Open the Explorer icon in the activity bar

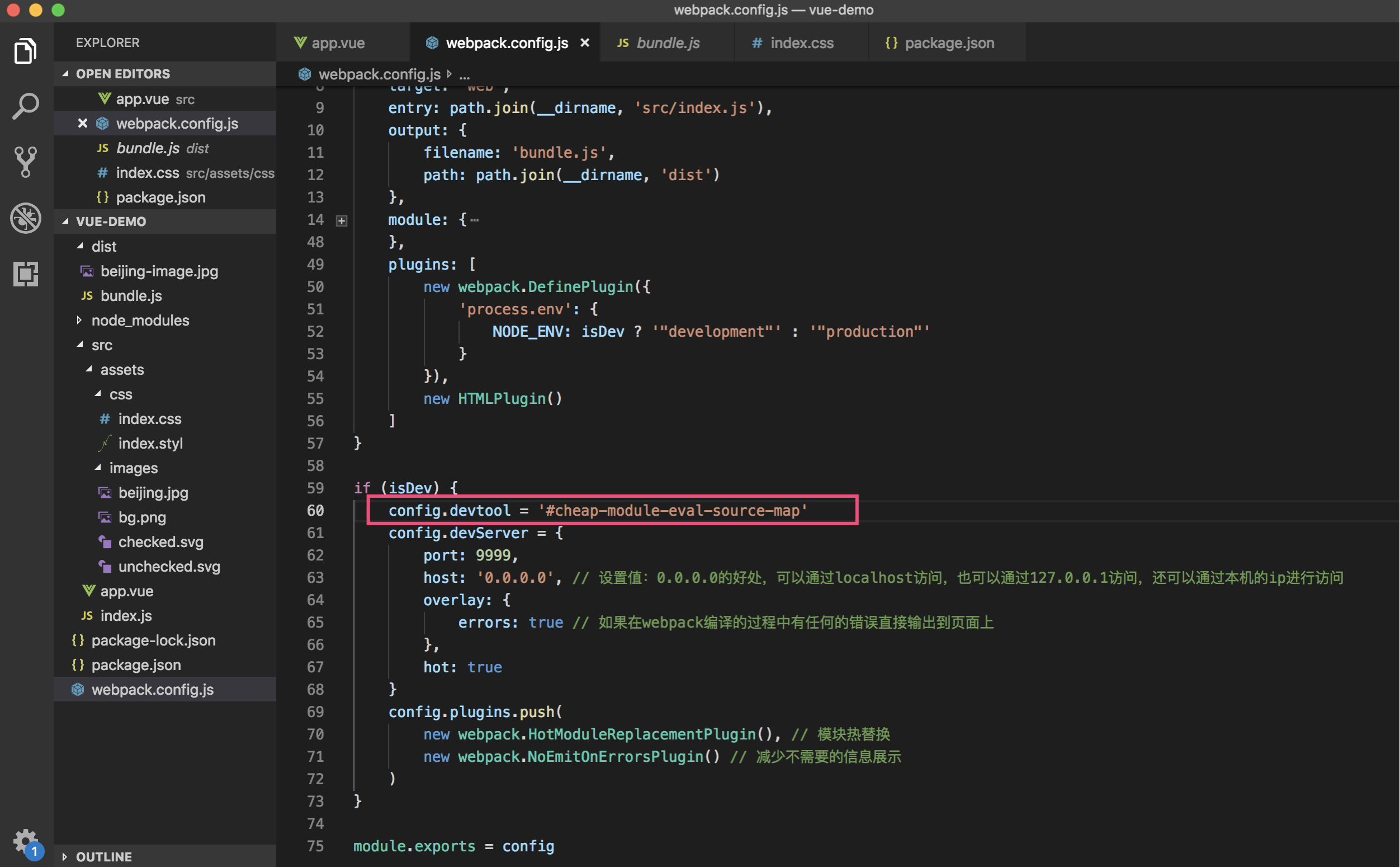coord(25,50)
